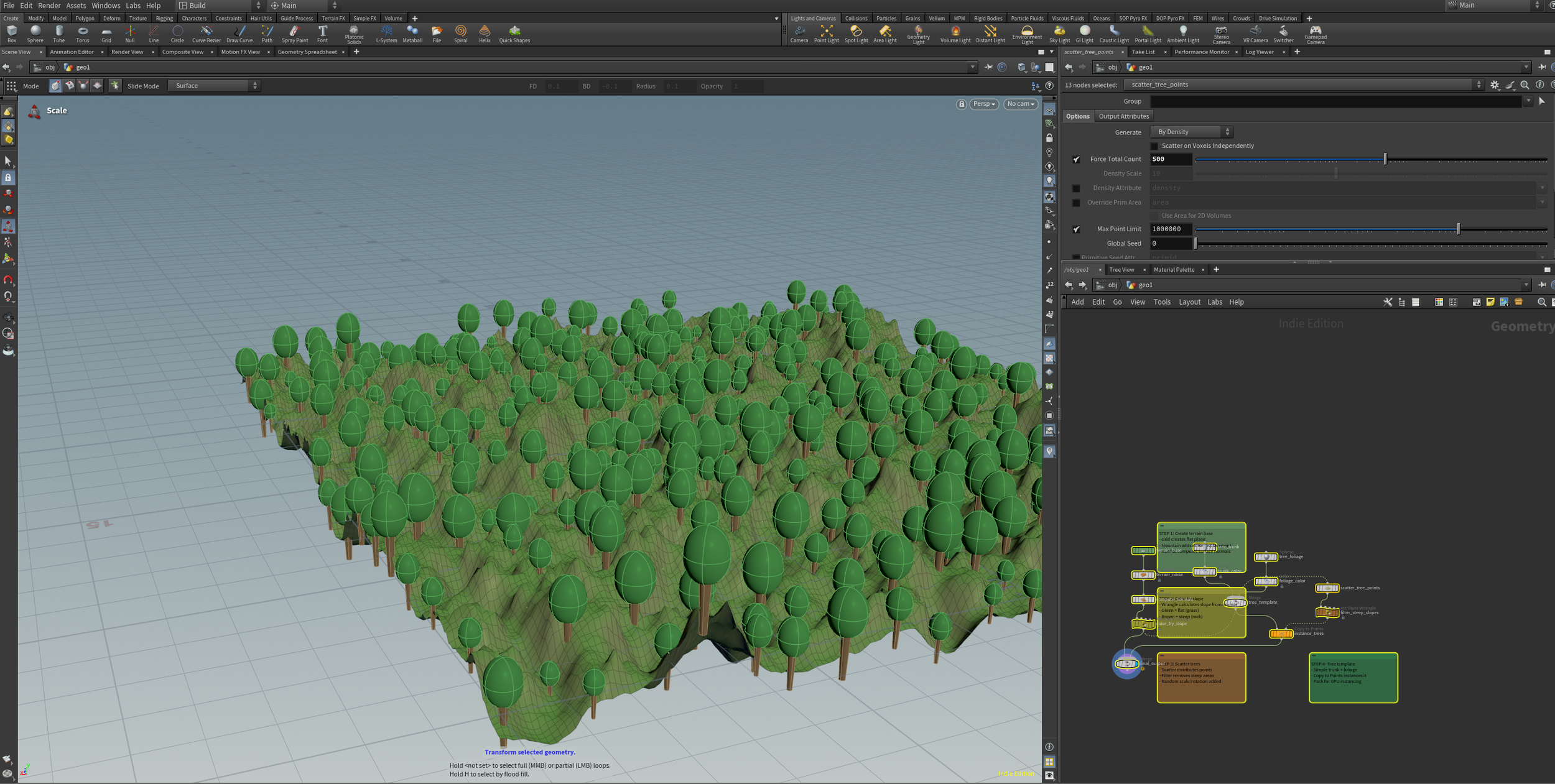Add a Point Light

pos(826,34)
